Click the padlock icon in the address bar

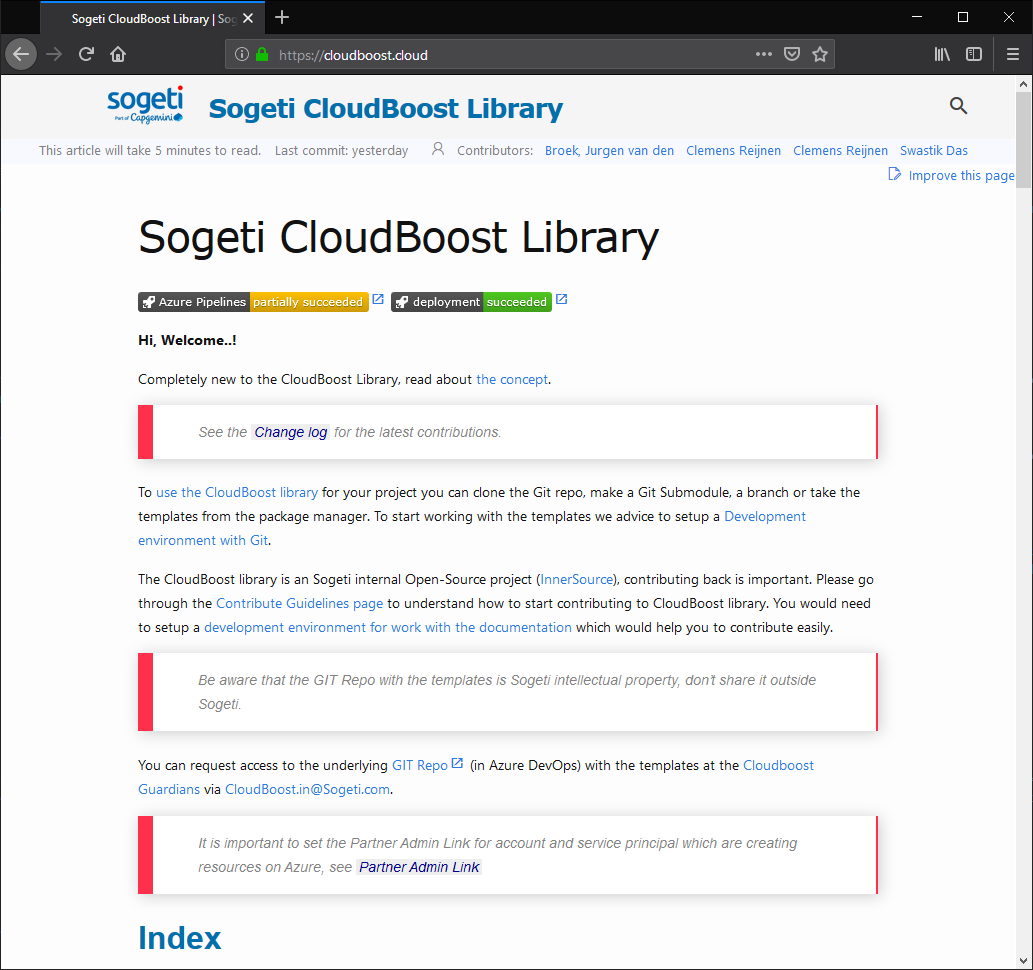260,54
